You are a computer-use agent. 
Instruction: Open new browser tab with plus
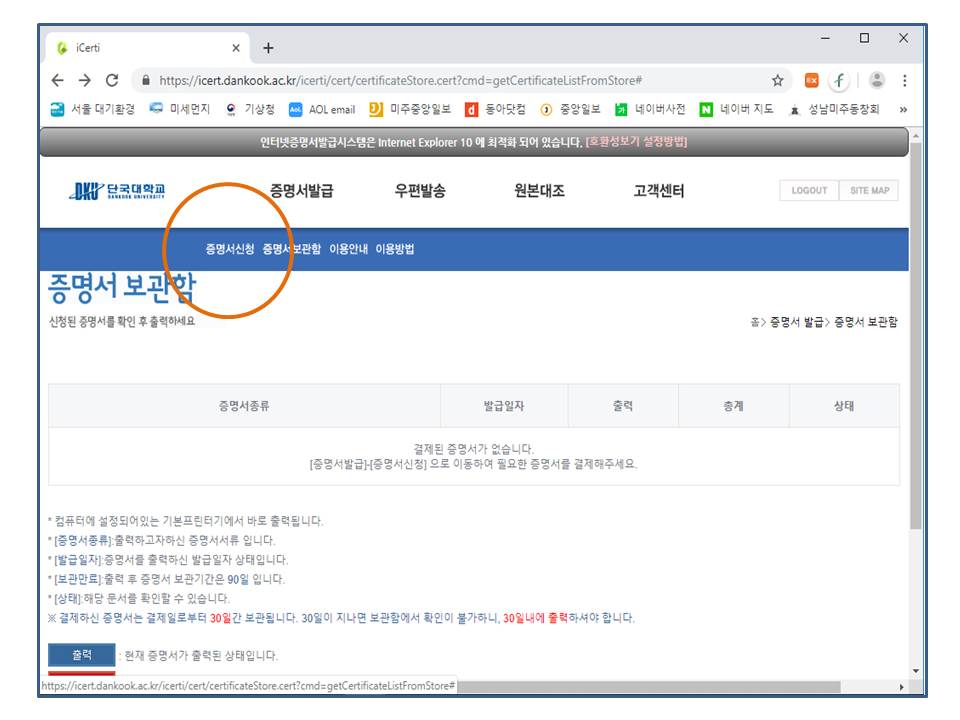click(x=268, y=48)
